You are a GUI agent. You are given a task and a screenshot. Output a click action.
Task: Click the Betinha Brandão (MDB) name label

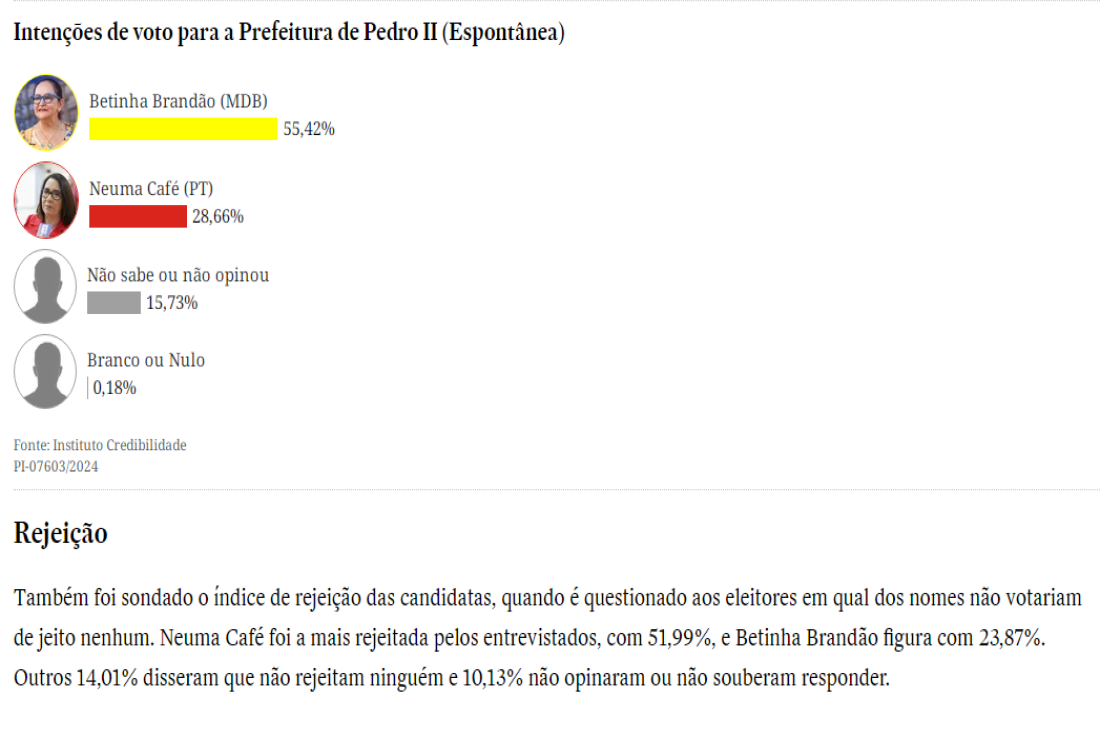coord(178,102)
